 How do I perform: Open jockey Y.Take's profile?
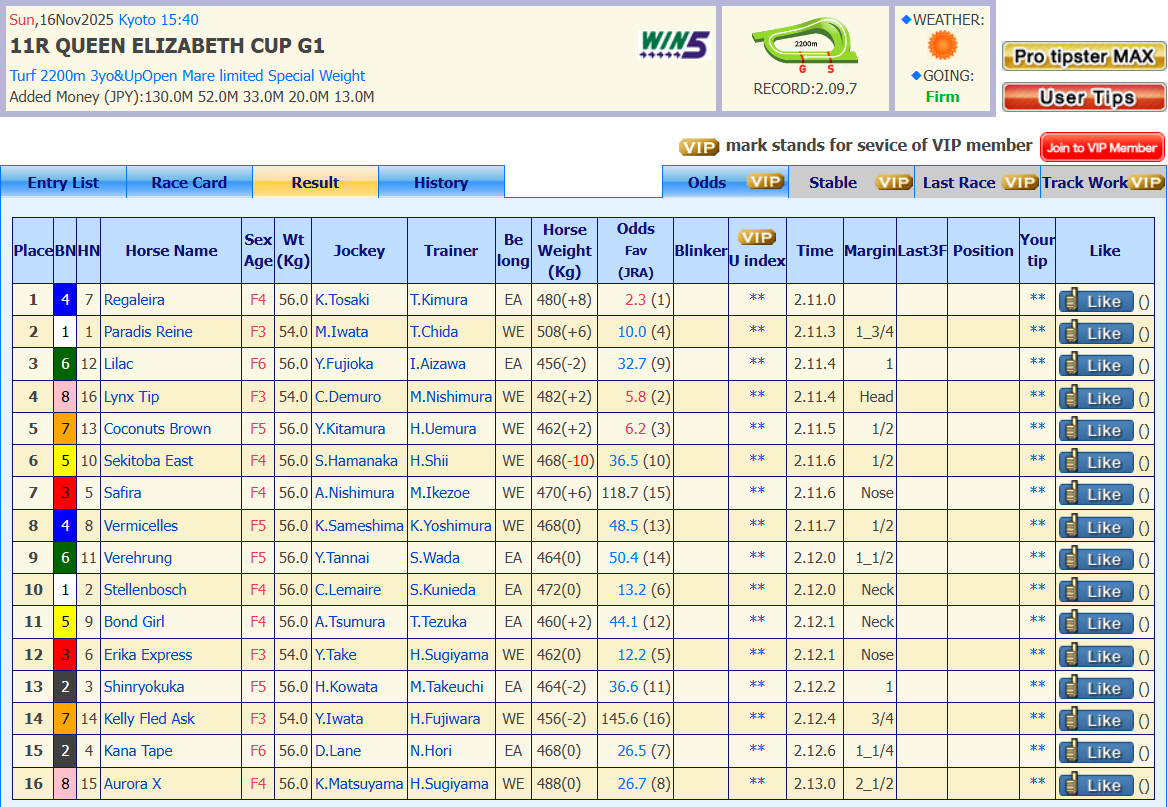pos(335,654)
